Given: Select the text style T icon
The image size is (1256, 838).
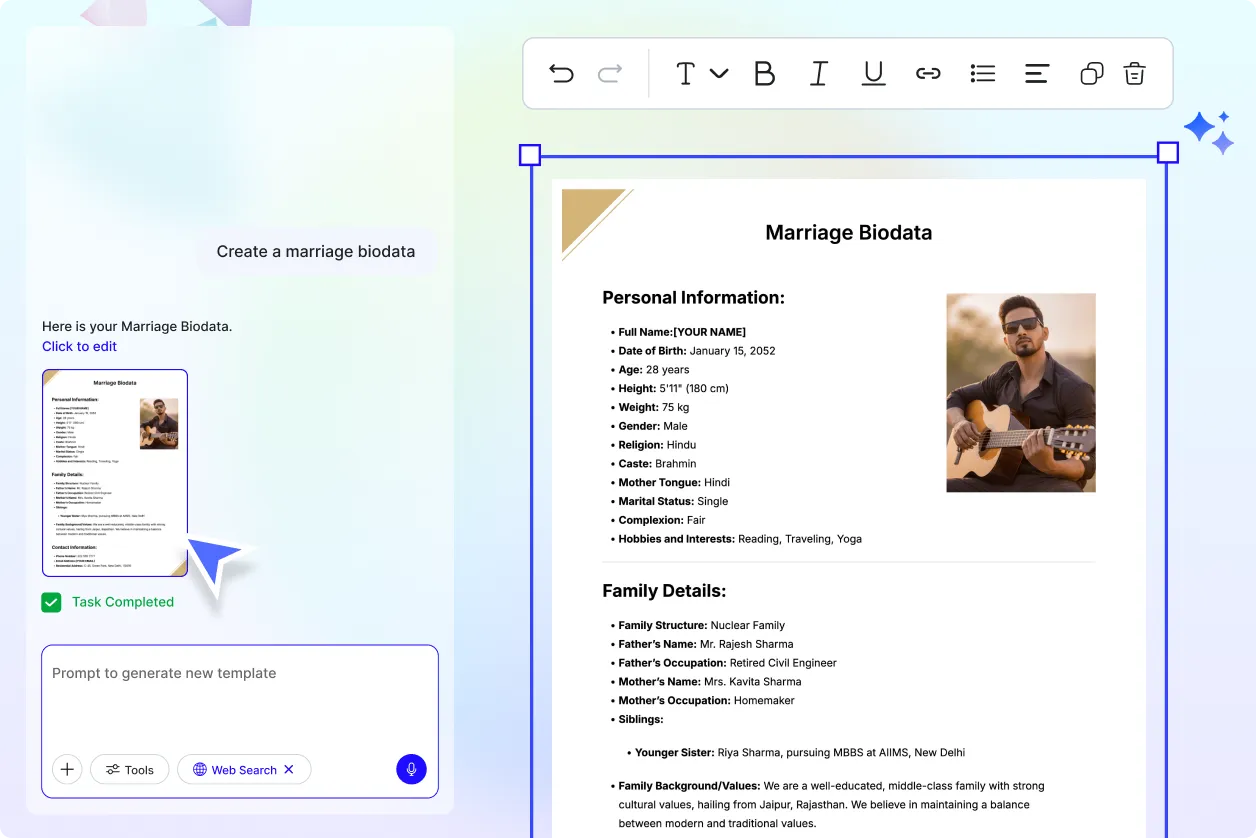Looking at the screenshot, I should pyautogui.click(x=685, y=73).
